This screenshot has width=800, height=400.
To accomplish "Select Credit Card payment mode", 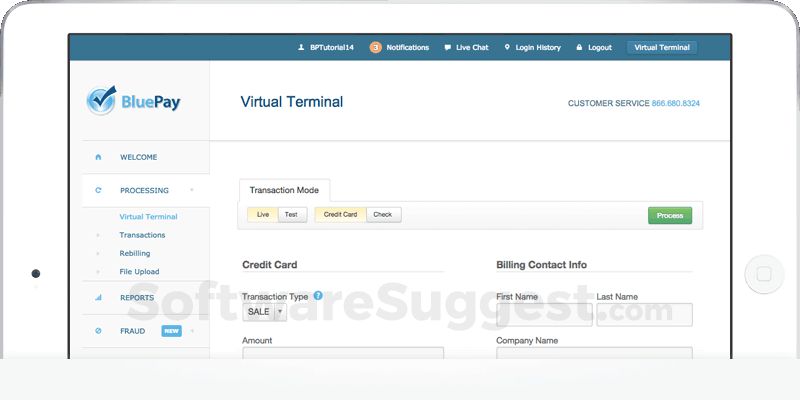I will [340, 215].
